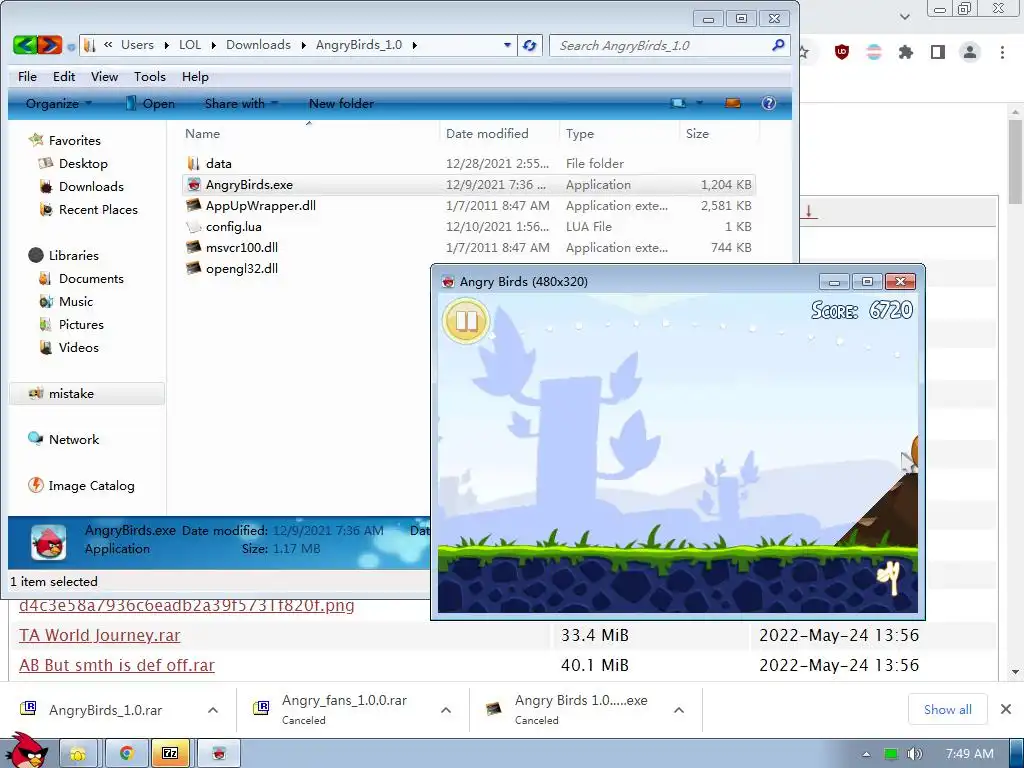Open volume speaker icon in system tray
This screenshot has width=1024, height=768.
coord(914,754)
